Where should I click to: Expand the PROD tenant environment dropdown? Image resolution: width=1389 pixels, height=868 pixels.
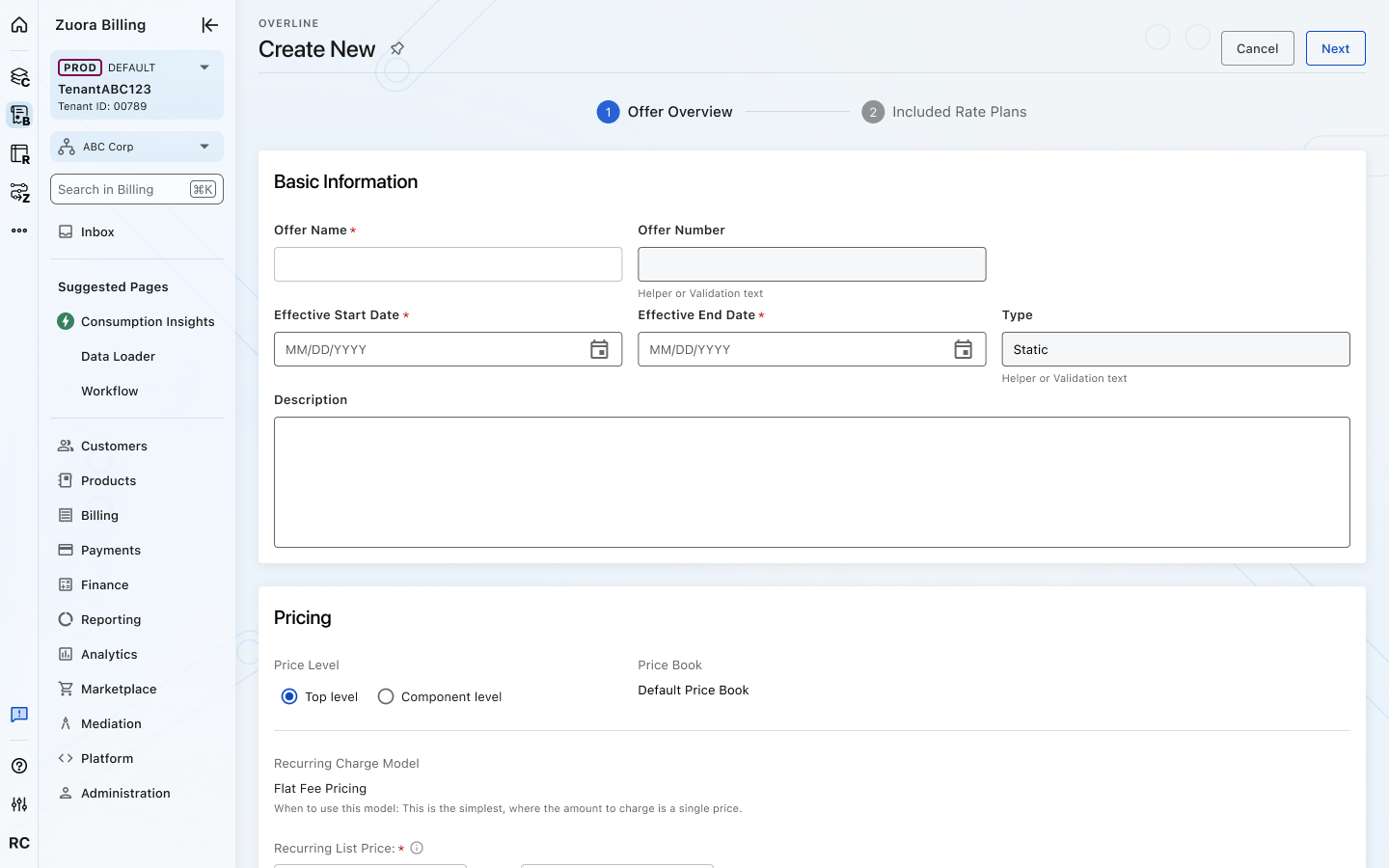pyautogui.click(x=204, y=68)
